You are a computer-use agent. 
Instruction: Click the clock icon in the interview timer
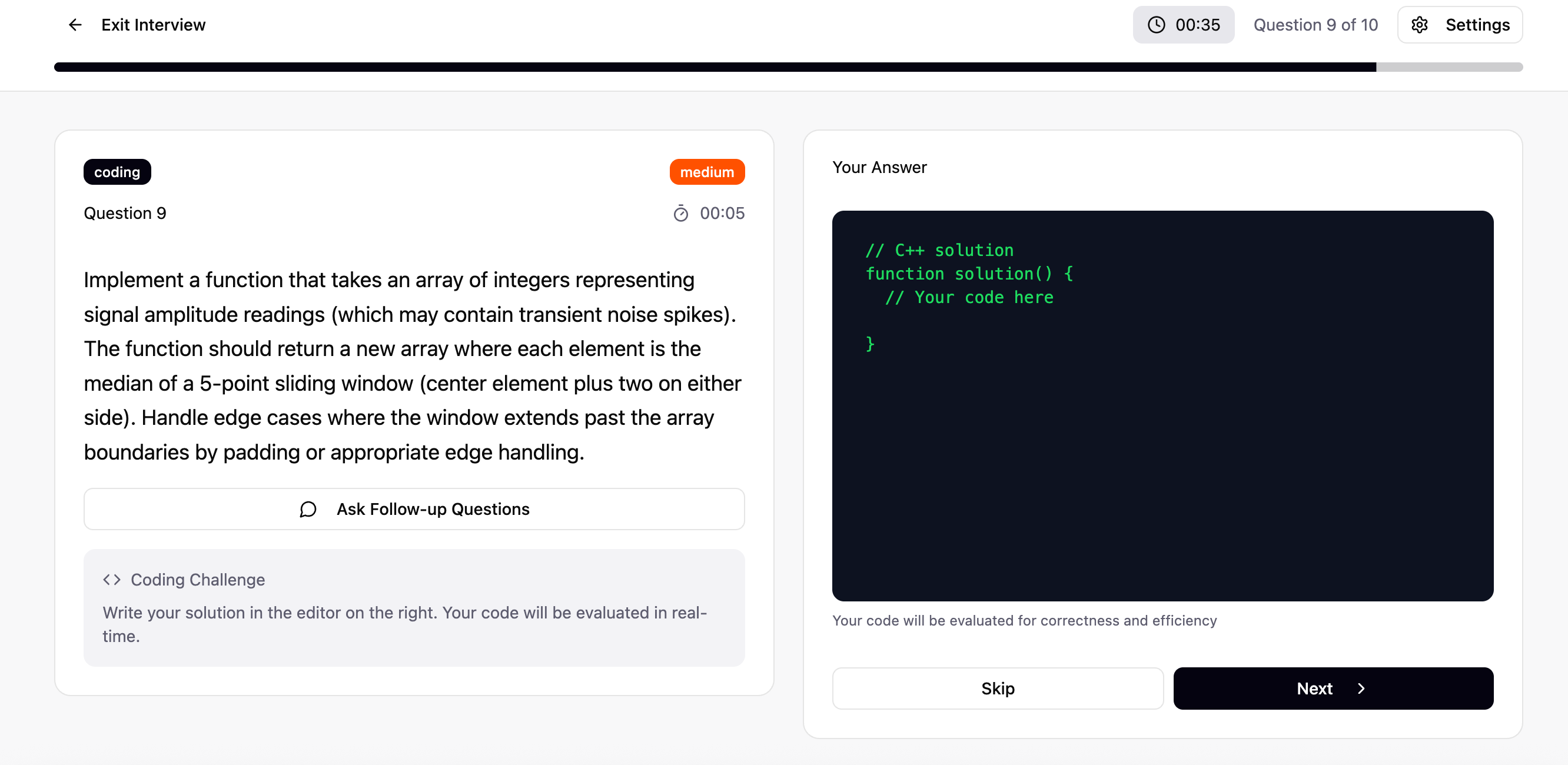click(1156, 25)
